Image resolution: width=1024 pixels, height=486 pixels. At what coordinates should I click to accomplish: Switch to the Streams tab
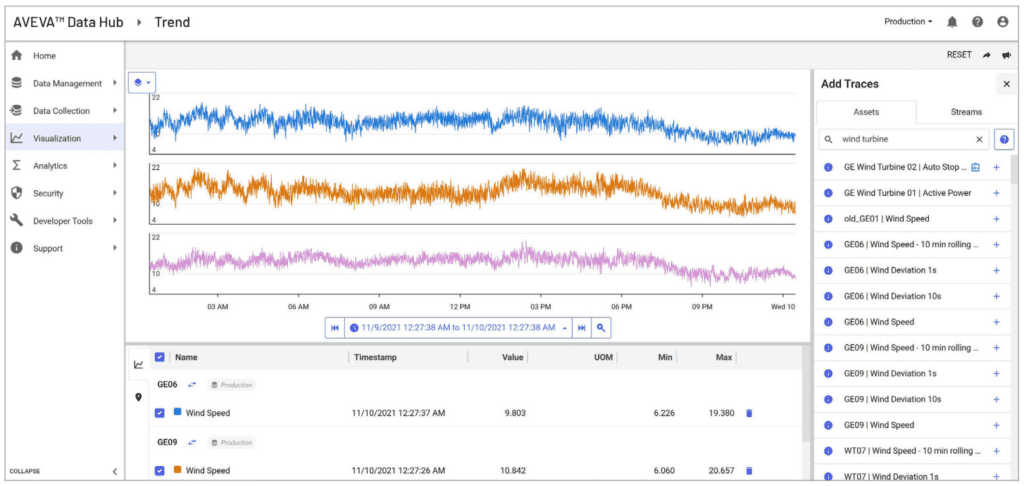(x=966, y=112)
